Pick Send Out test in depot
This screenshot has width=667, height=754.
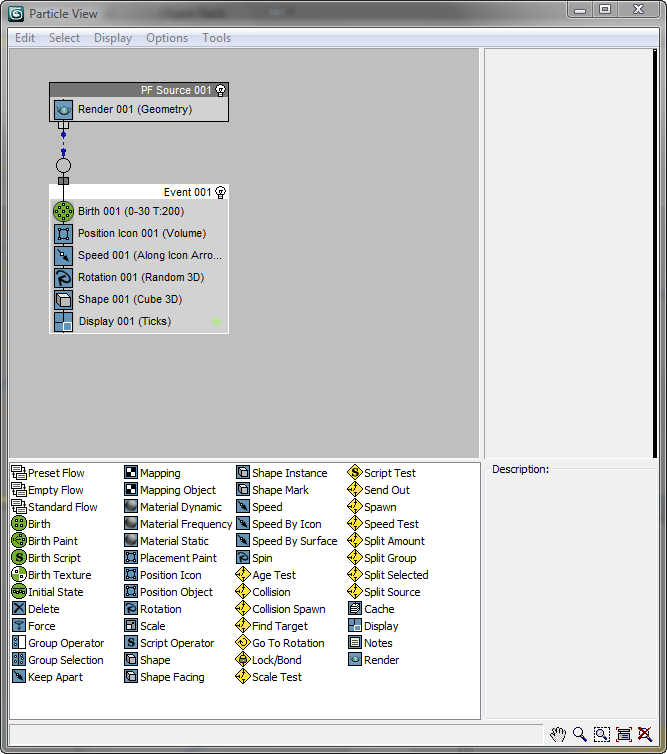(379, 490)
